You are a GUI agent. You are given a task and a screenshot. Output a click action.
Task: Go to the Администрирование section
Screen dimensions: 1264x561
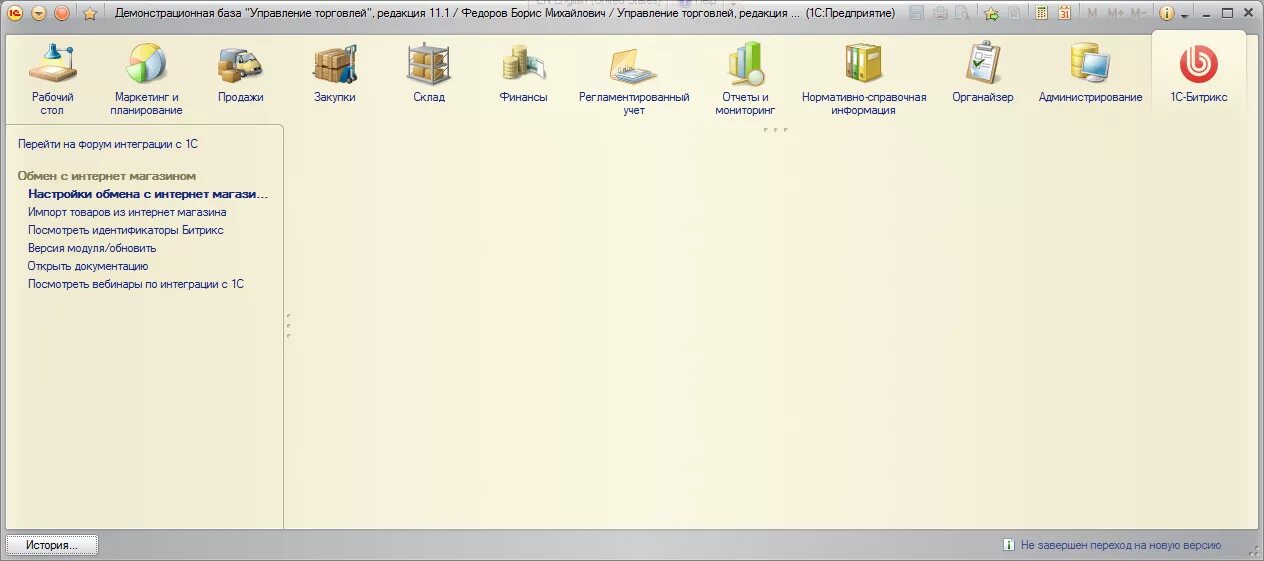tap(1090, 74)
